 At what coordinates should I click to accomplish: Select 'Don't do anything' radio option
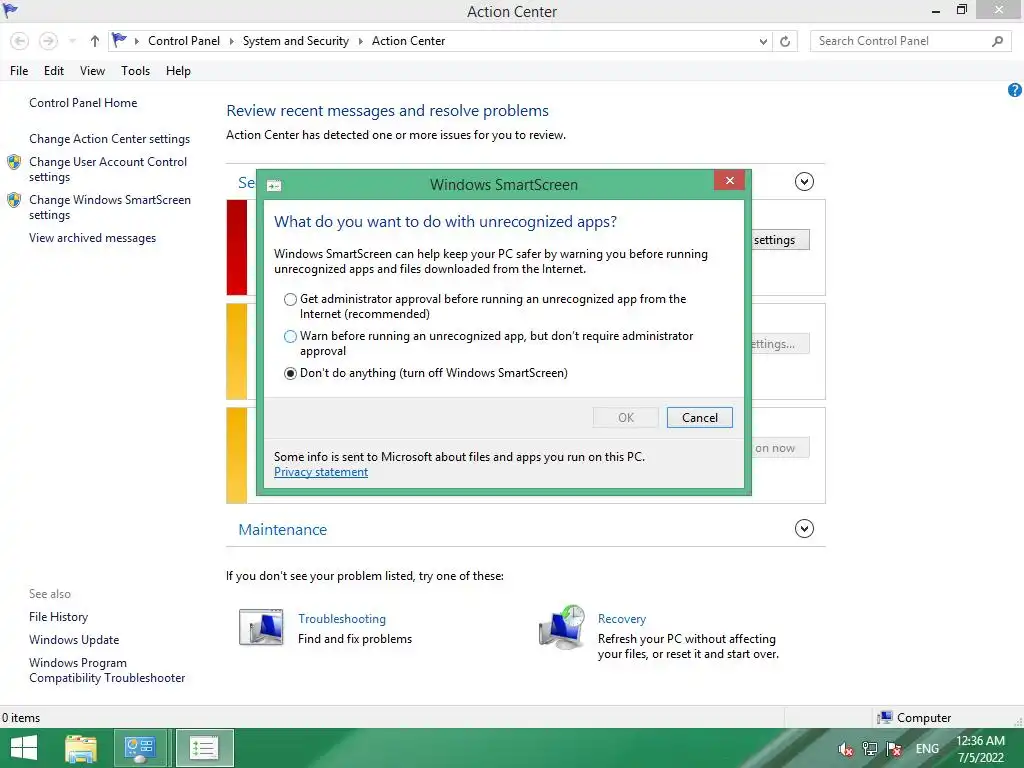[290, 374]
